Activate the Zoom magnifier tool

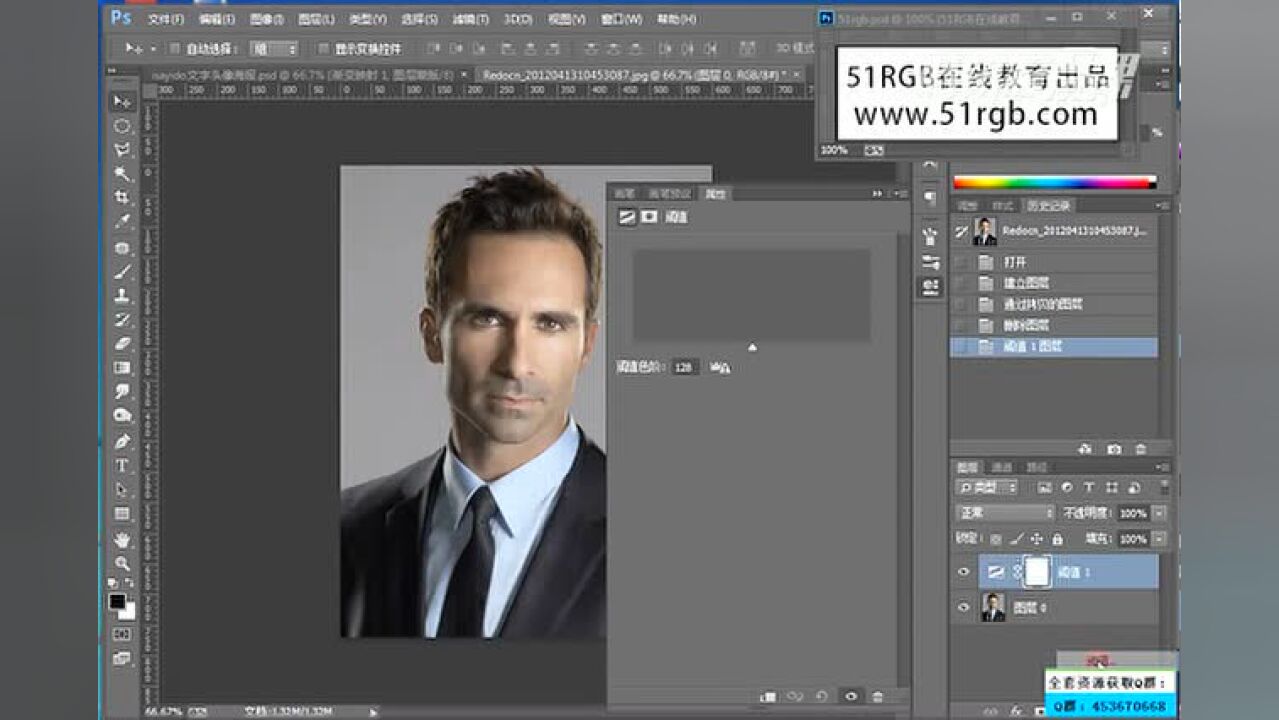point(122,563)
